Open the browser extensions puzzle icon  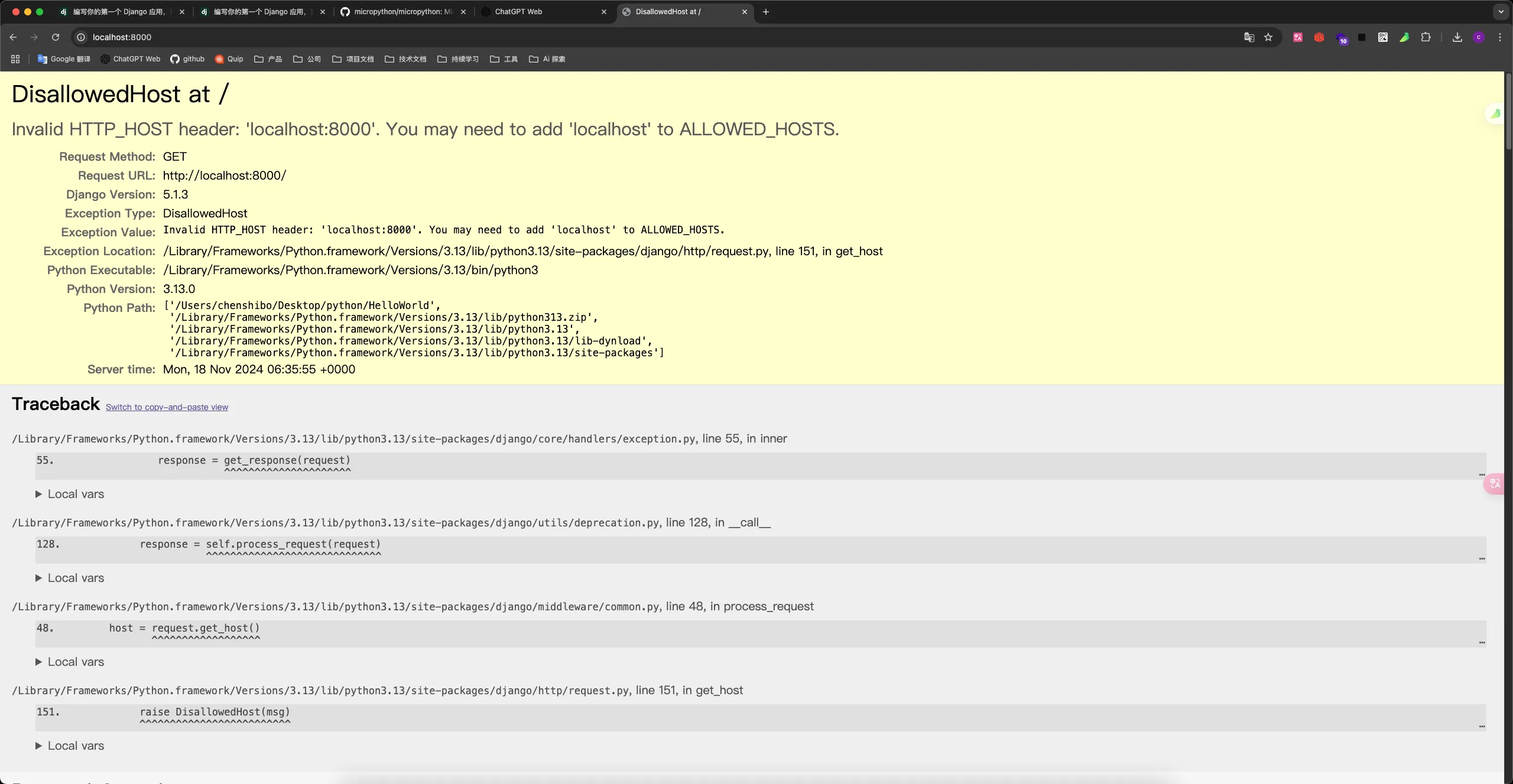tap(1426, 37)
